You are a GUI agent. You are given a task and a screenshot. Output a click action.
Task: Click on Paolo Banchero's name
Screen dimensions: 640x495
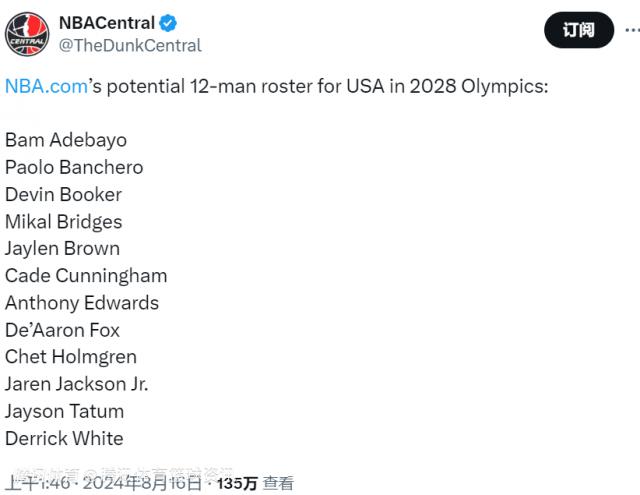point(74,167)
